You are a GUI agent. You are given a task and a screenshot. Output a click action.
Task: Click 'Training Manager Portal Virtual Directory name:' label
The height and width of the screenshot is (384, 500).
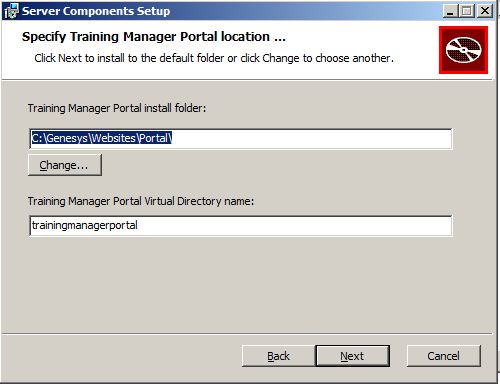141,201
